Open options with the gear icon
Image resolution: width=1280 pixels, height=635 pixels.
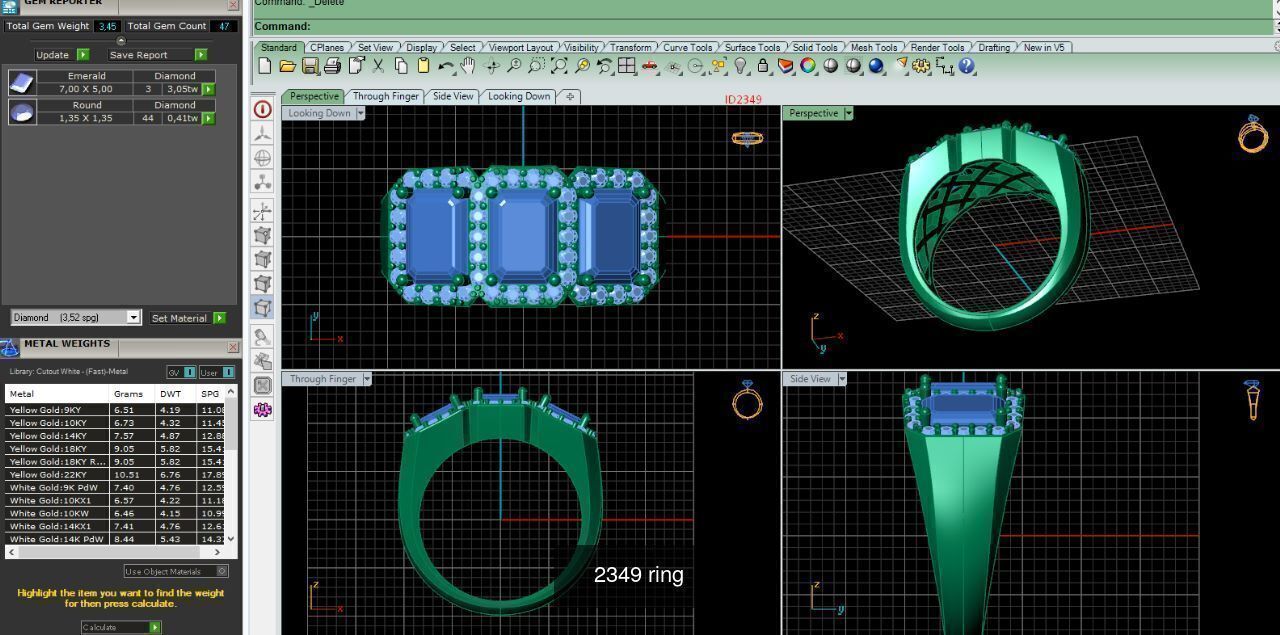[x=921, y=66]
